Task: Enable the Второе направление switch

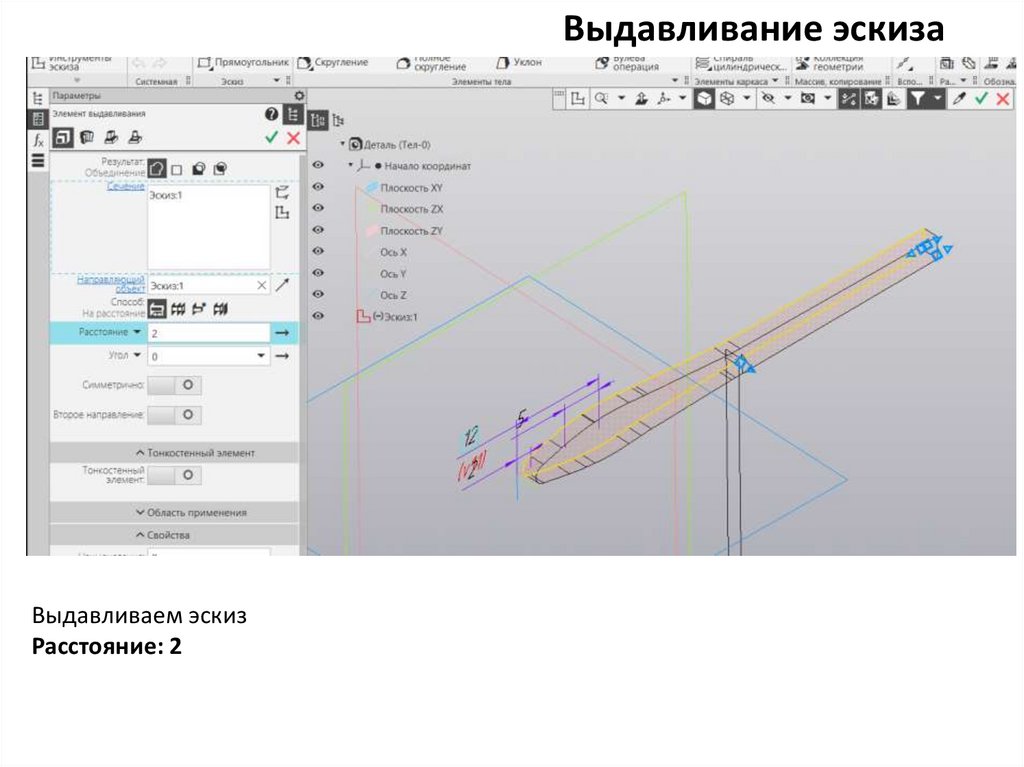Action: (176, 414)
